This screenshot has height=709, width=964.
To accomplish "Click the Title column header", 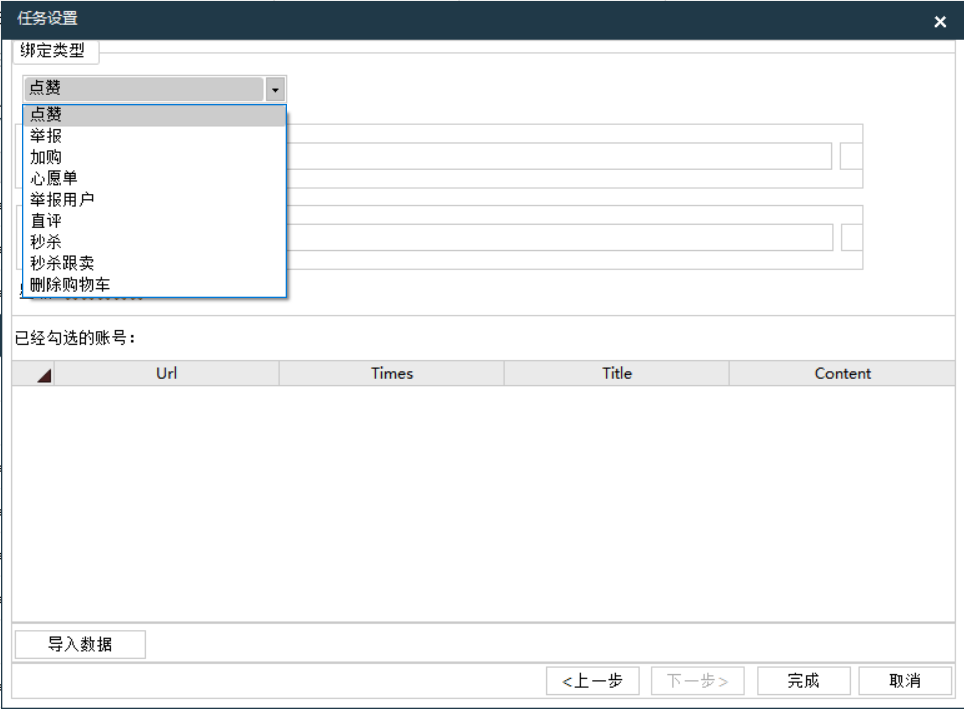I will pos(617,373).
